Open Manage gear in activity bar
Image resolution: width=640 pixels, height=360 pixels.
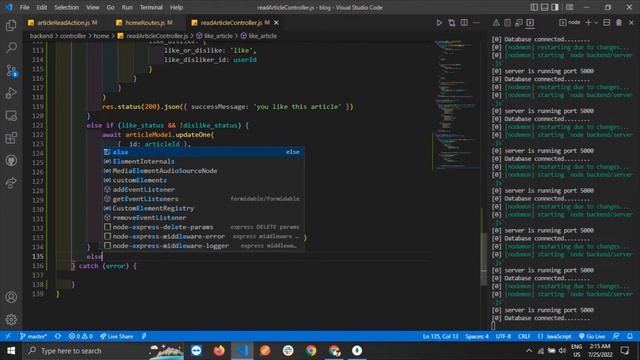(11, 319)
